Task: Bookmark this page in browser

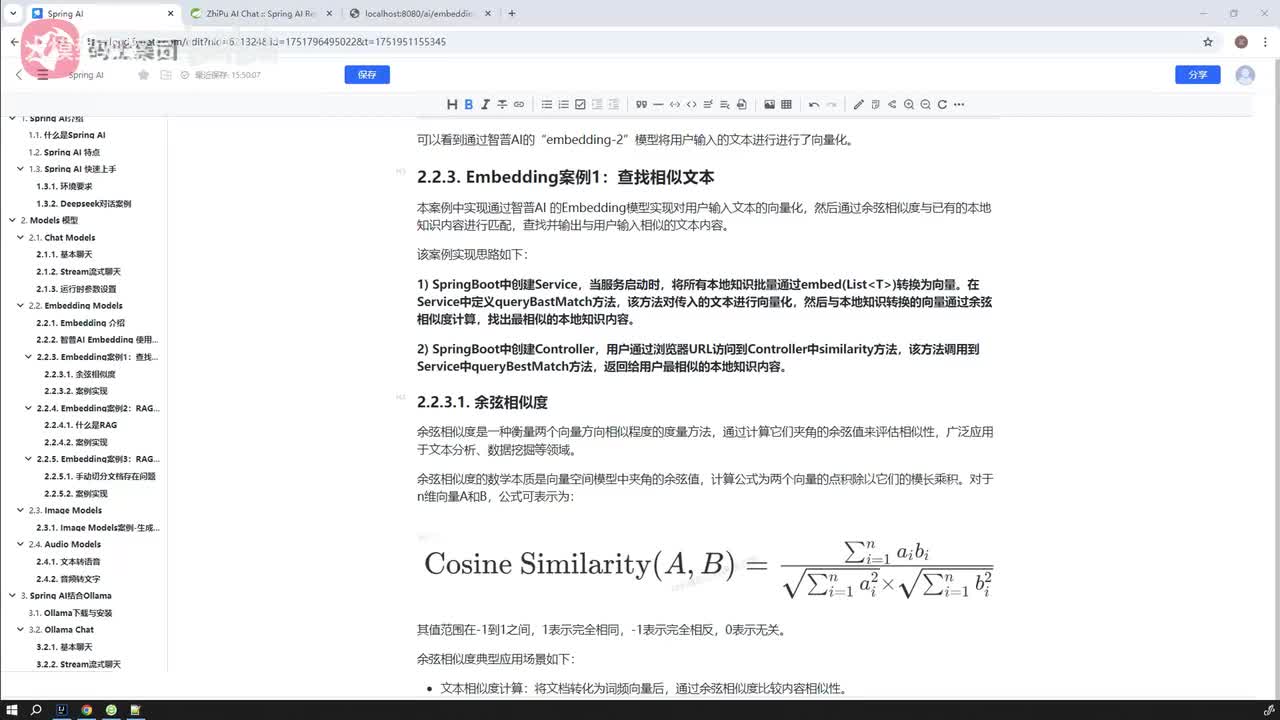Action: 1208,42
